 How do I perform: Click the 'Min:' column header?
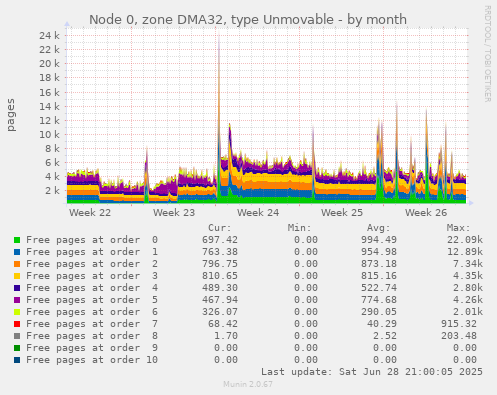pos(299,228)
